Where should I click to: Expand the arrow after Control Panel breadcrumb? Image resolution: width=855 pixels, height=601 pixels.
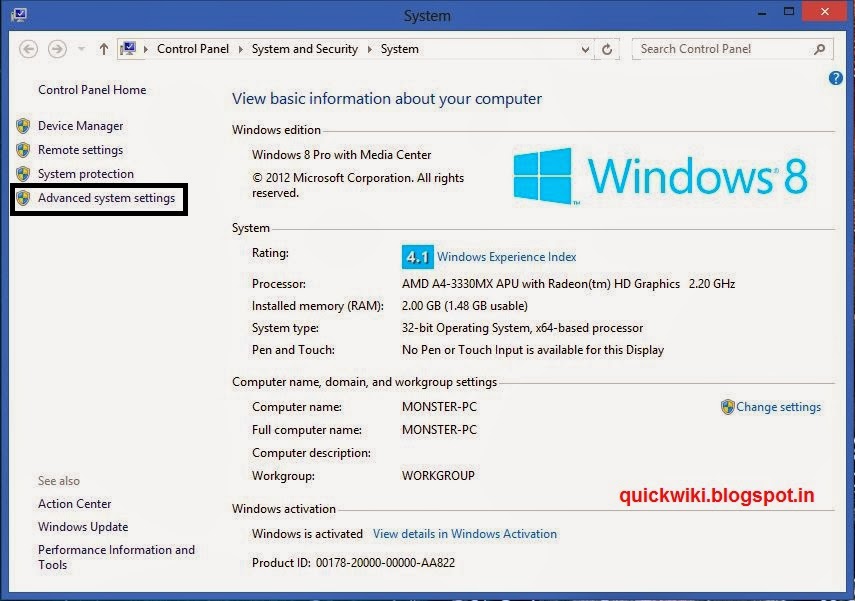[x=240, y=49]
